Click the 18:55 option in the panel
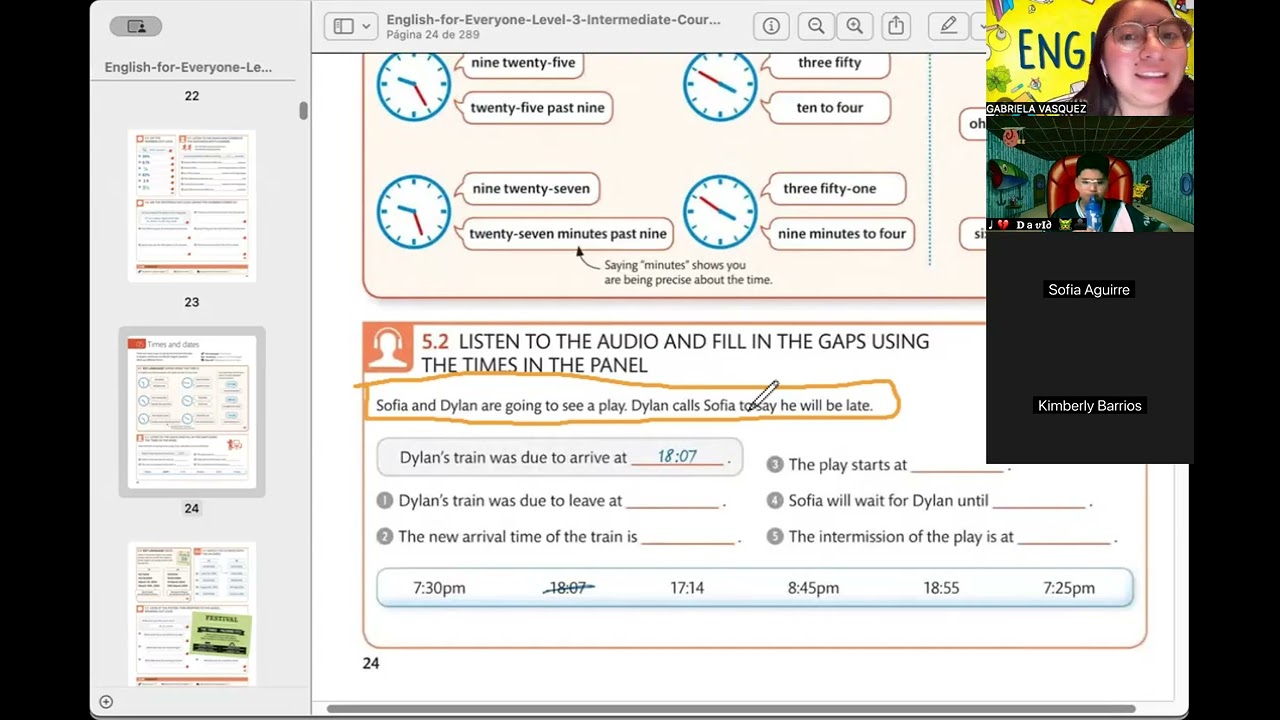This screenshot has width=1280, height=720. [x=941, y=588]
